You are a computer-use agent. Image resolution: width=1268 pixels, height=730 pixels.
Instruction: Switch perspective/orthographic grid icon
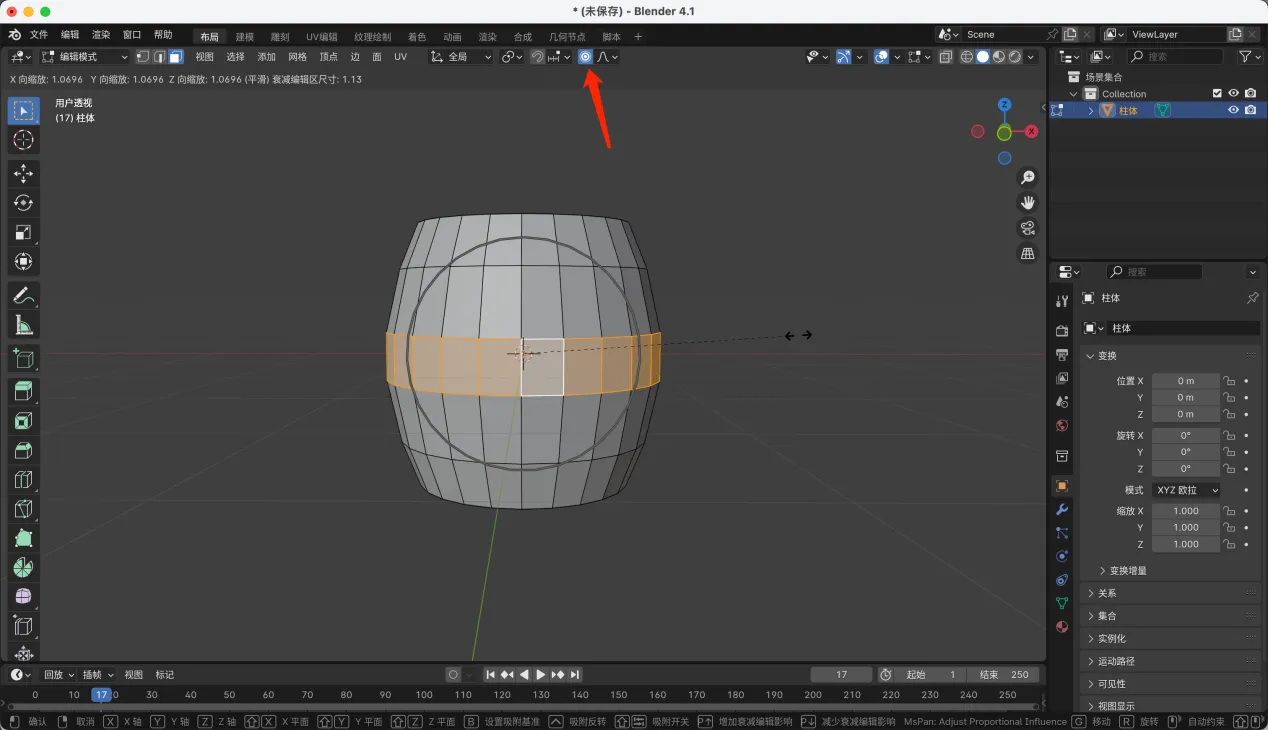click(x=1027, y=254)
